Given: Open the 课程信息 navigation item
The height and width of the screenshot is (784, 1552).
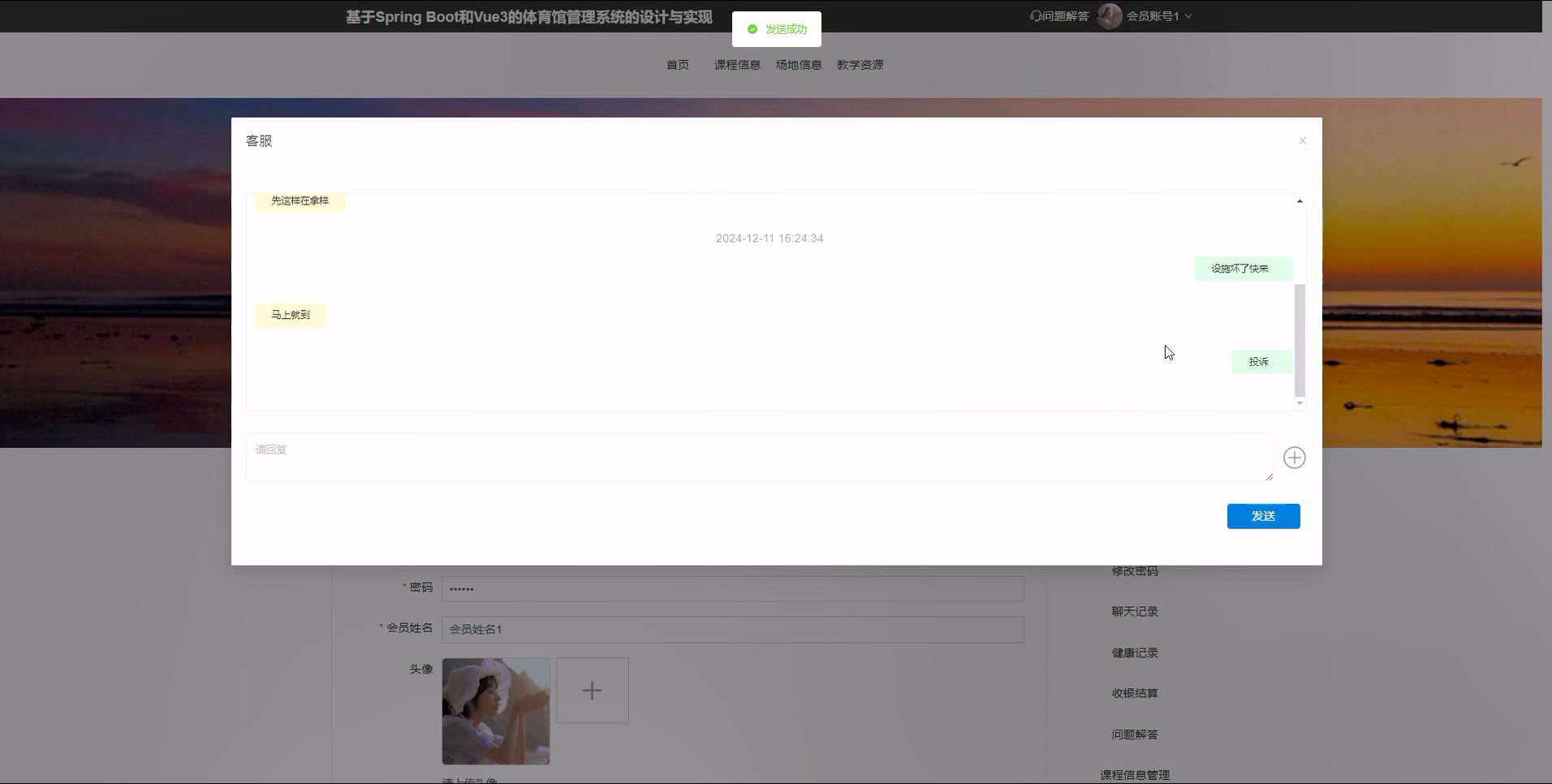Looking at the screenshot, I should pos(737,65).
